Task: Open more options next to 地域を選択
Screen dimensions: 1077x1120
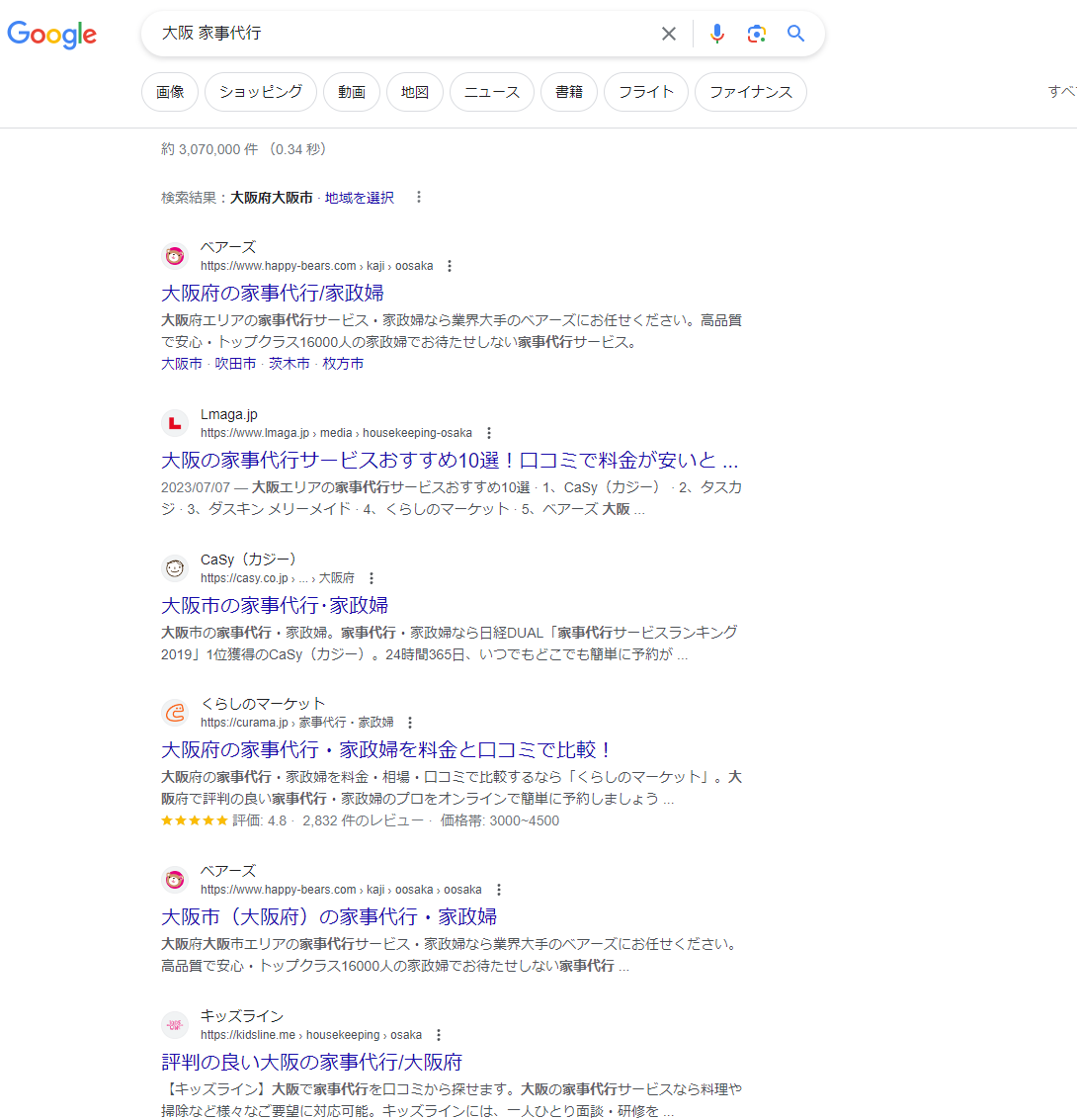Action: (419, 198)
